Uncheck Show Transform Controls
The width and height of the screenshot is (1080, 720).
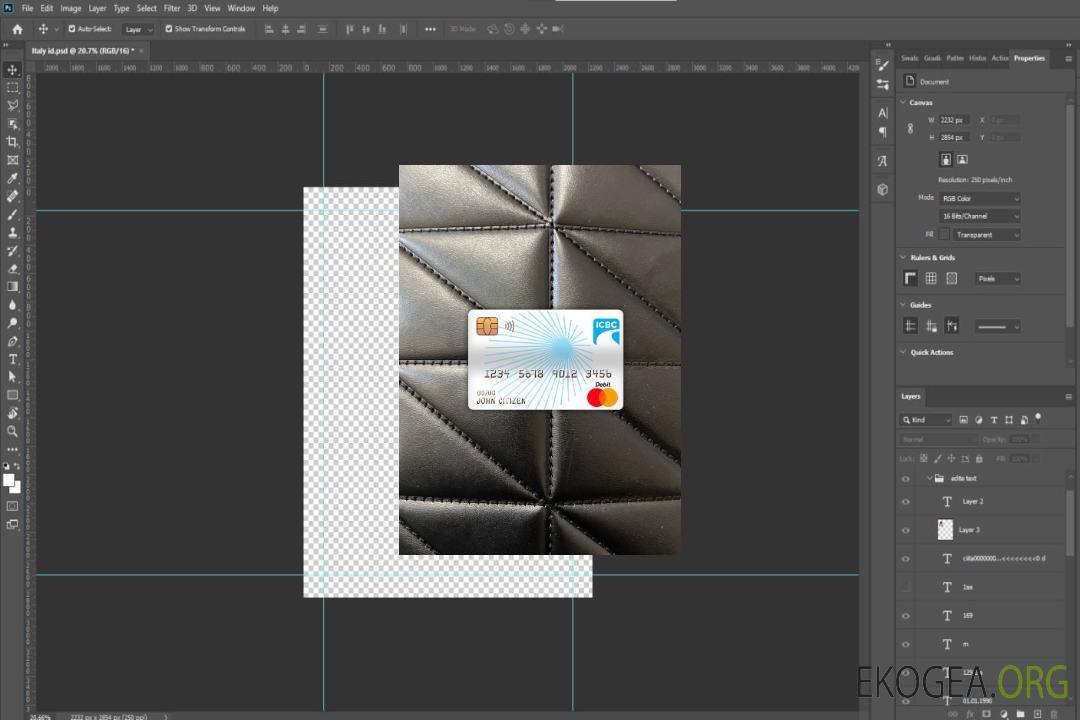click(x=169, y=29)
